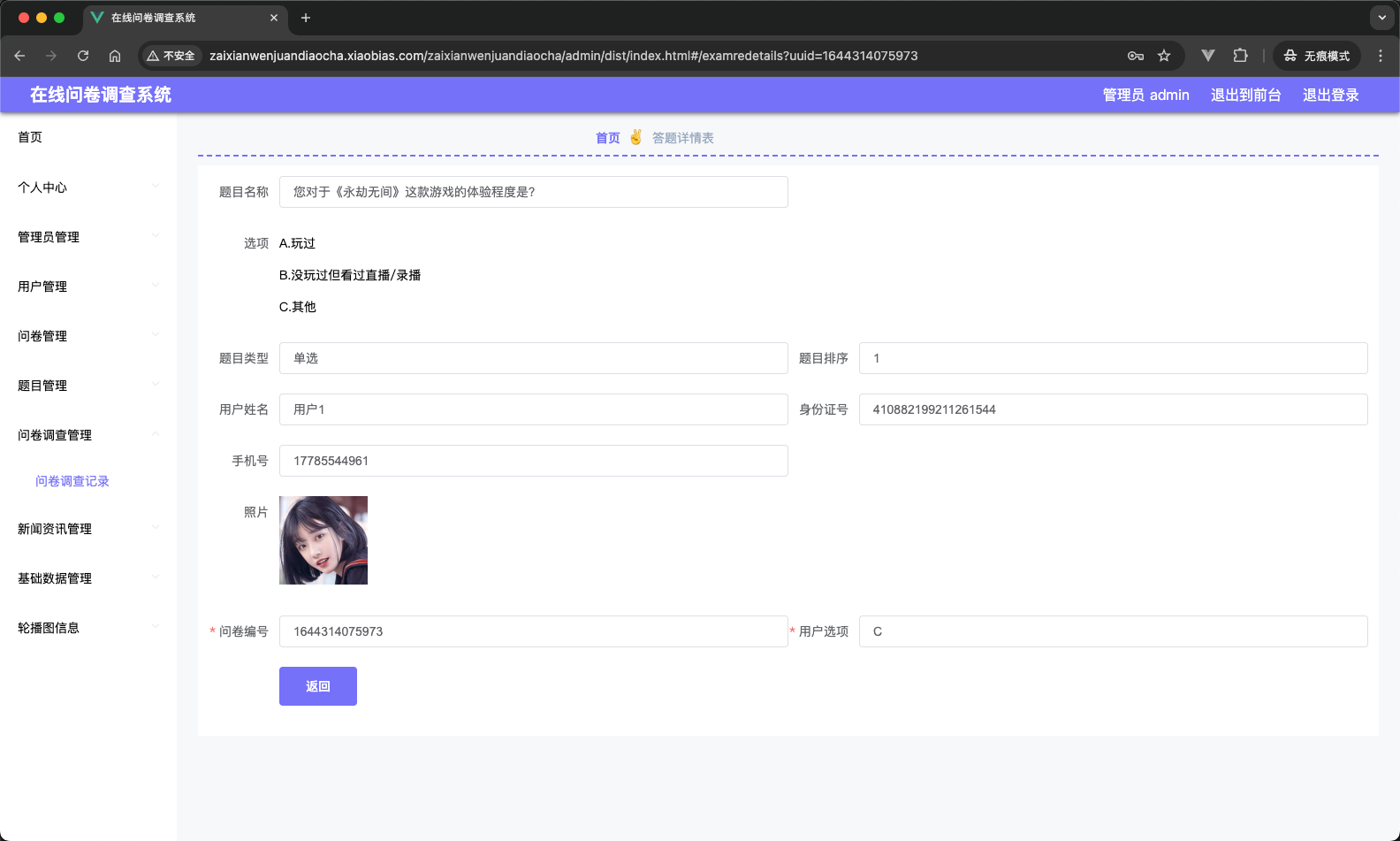
Task: Click the browser forward arrow
Action: tap(51, 56)
